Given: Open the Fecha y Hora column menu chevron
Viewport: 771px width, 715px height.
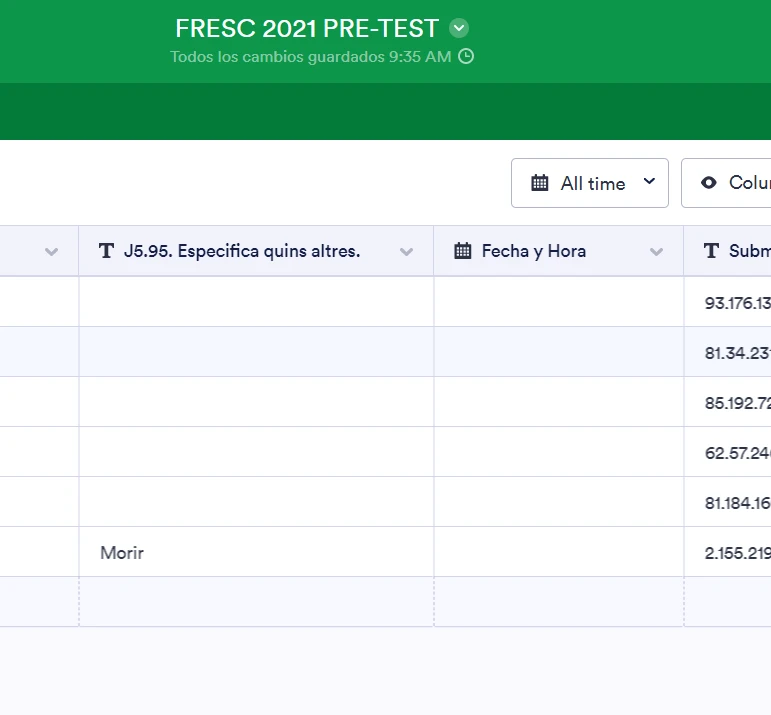Looking at the screenshot, I should pos(656,252).
